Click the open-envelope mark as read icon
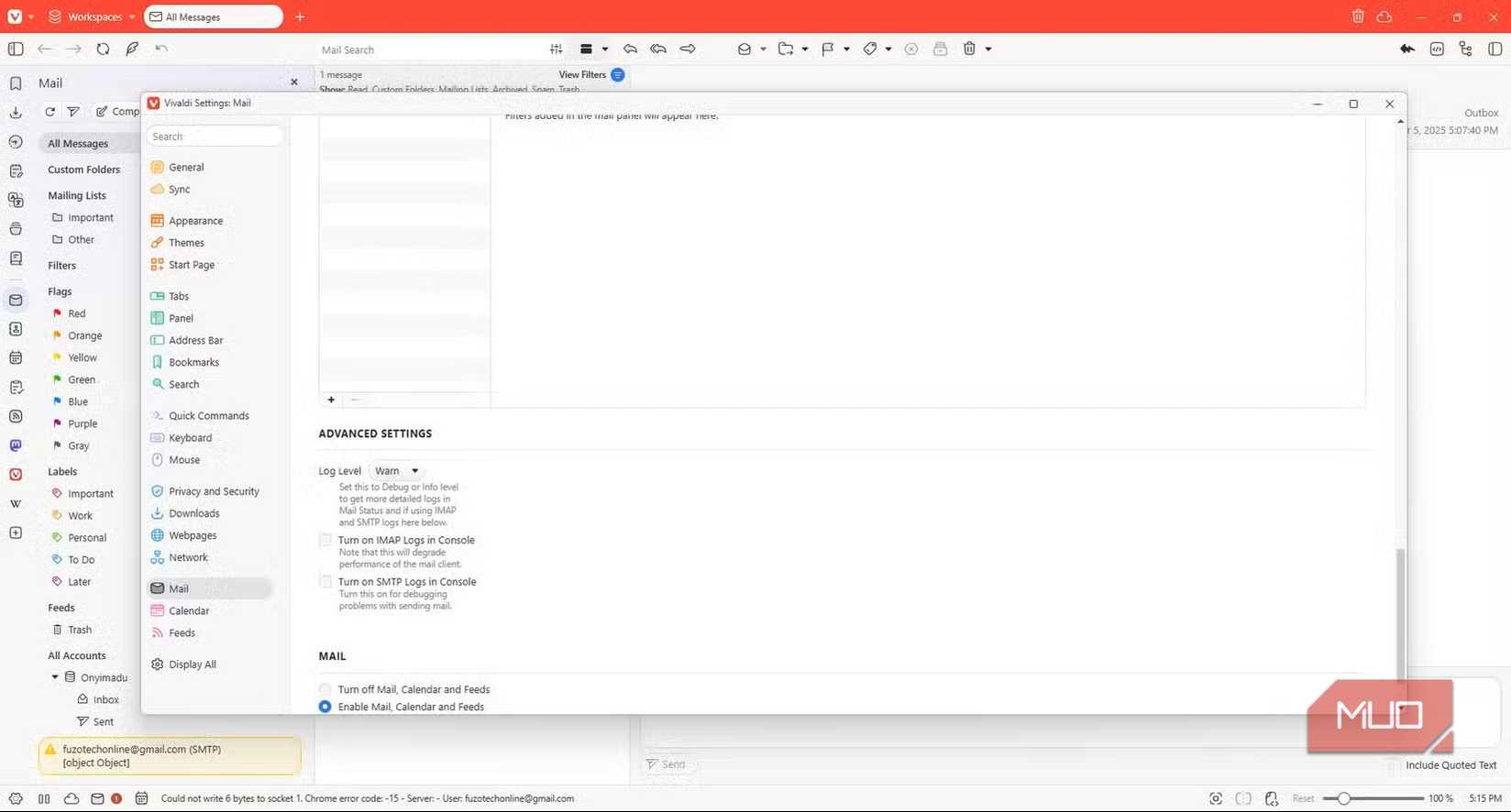This screenshot has width=1511, height=812. 744,49
